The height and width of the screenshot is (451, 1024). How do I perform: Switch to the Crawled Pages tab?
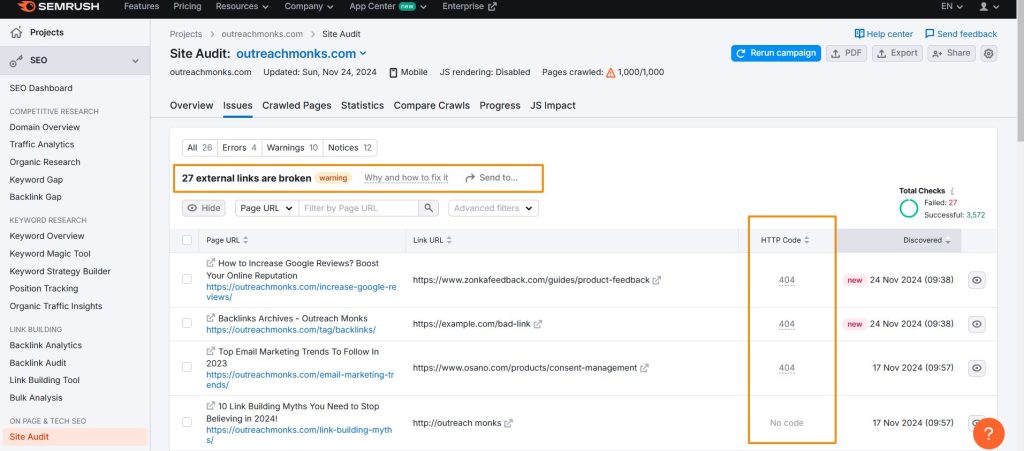(297, 105)
